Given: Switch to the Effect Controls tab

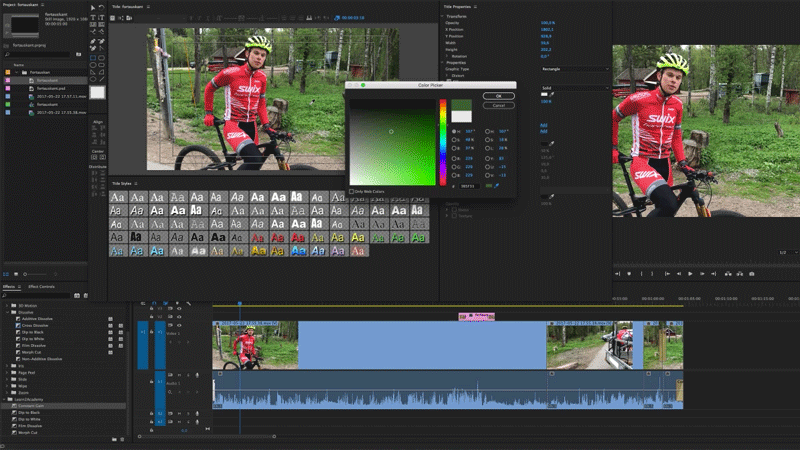Looking at the screenshot, I should tap(41, 287).
